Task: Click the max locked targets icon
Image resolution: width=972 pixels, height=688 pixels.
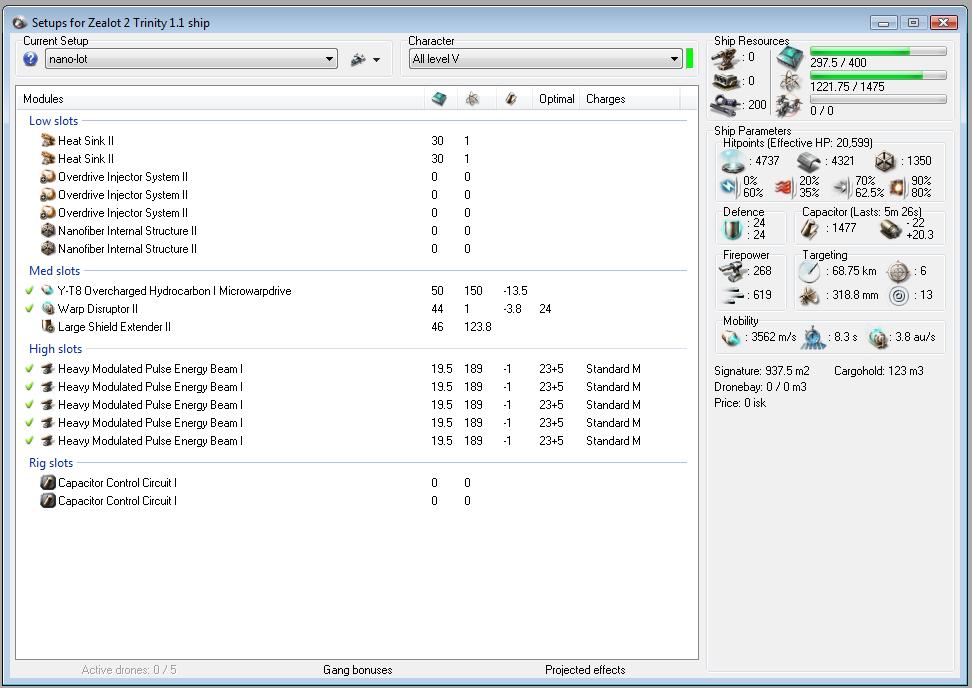Action: 898,271
